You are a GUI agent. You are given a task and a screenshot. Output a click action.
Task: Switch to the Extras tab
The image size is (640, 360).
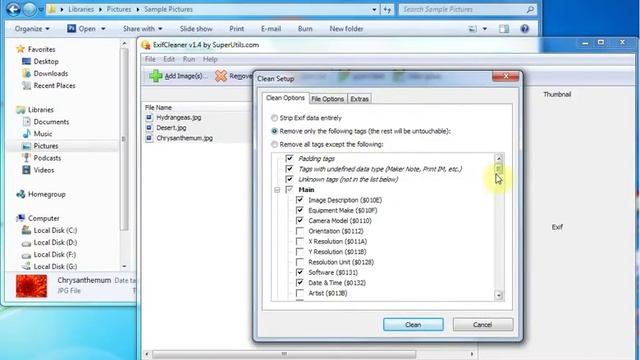359,99
